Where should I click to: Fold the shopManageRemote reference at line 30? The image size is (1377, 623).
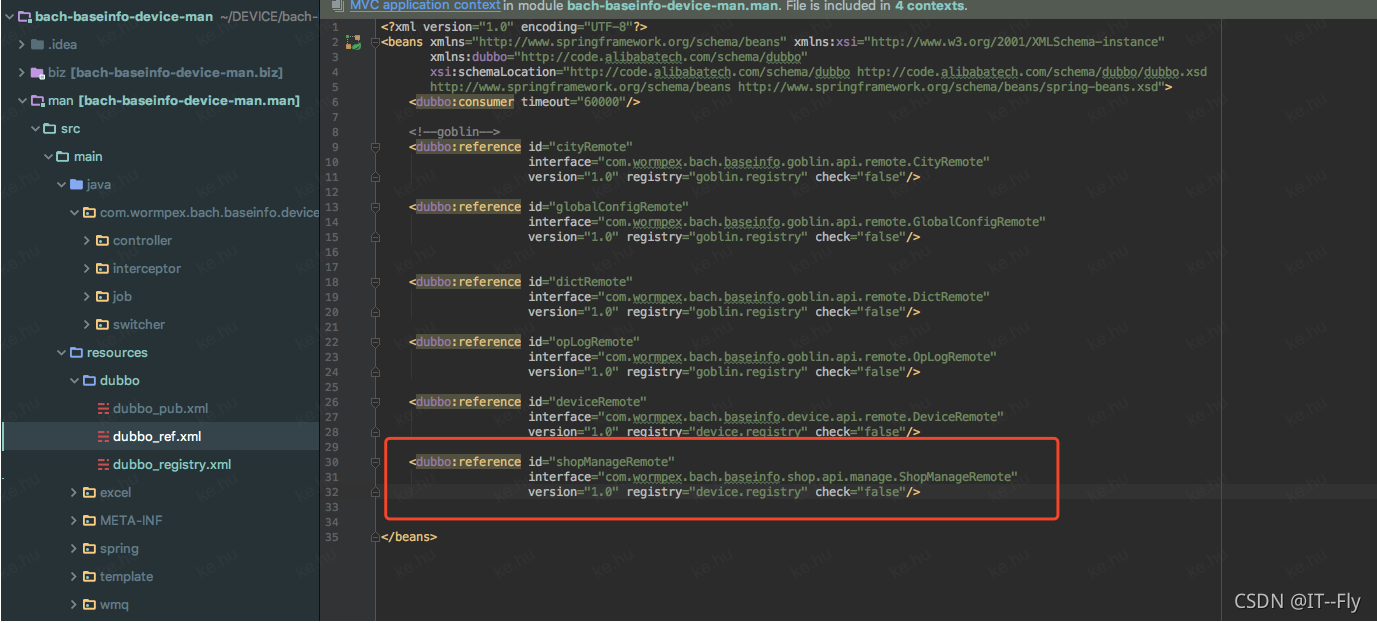[x=375, y=462]
